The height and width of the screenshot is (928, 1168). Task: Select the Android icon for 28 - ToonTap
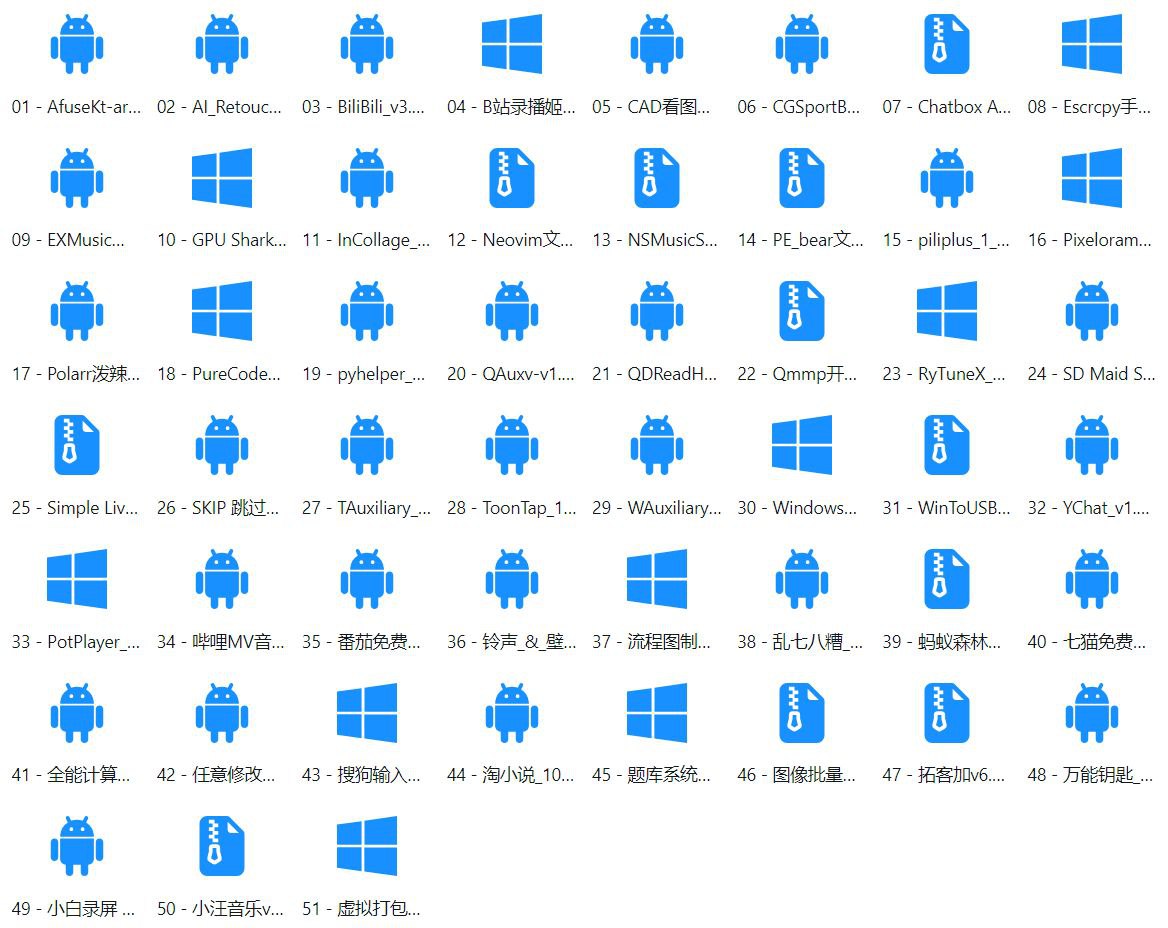pyautogui.click(x=512, y=445)
